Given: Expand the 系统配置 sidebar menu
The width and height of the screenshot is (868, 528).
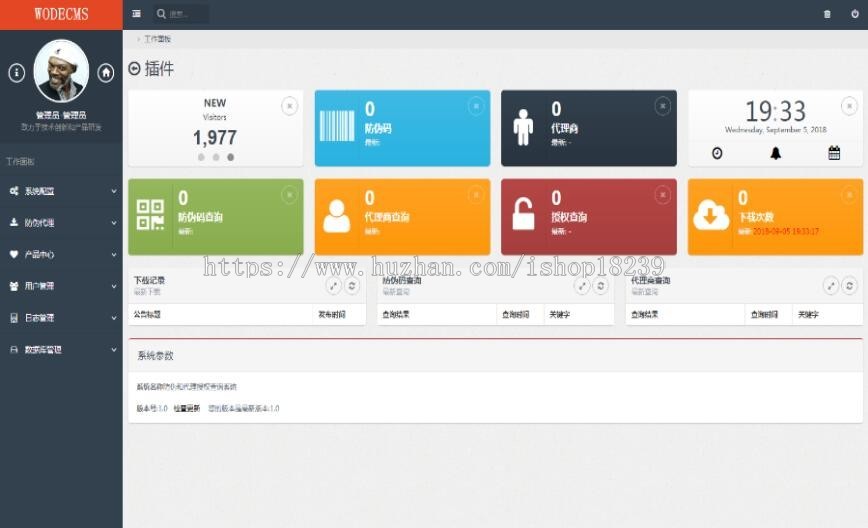Looking at the screenshot, I should [x=61, y=191].
